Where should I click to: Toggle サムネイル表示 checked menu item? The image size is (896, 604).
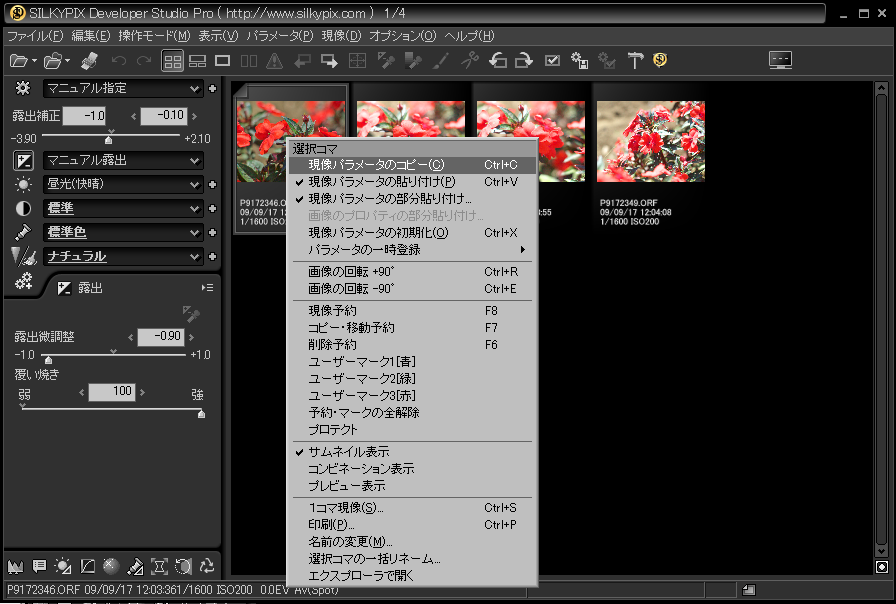coord(348,452)
